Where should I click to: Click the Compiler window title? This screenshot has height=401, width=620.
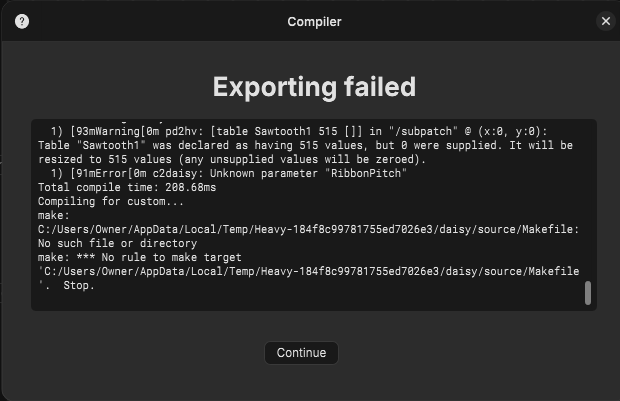point(314,21)
